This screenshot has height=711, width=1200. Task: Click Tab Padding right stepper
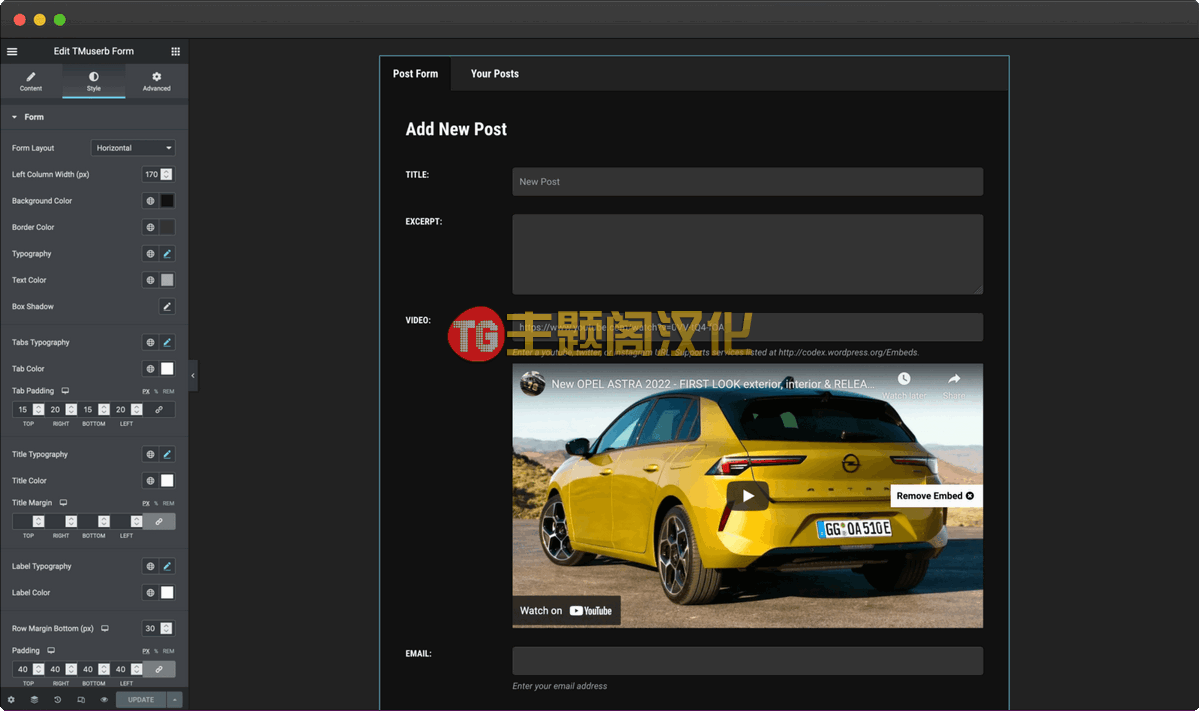click(71, 410)
